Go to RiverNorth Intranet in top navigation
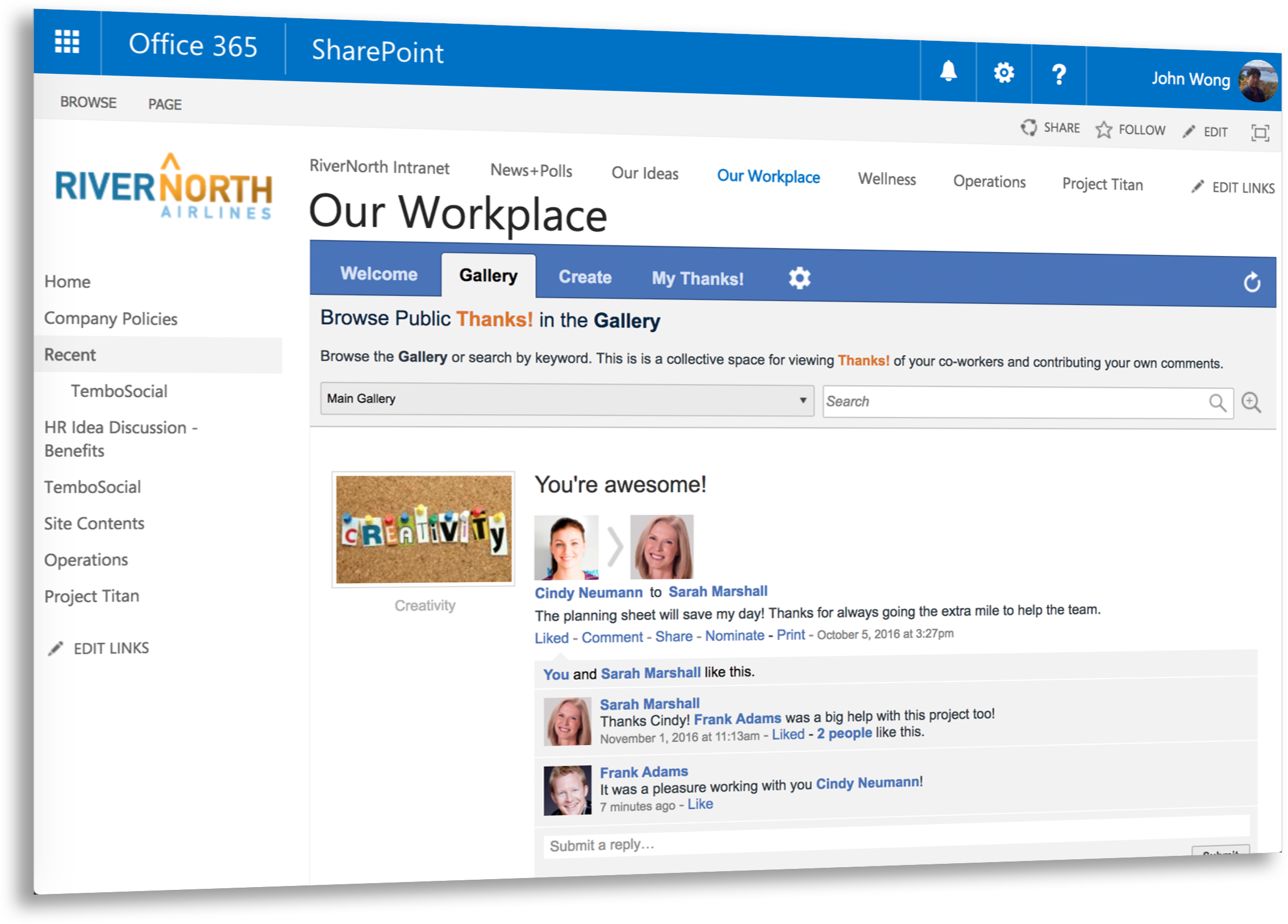The image size is (1288, 924). (x=379, y=167)
